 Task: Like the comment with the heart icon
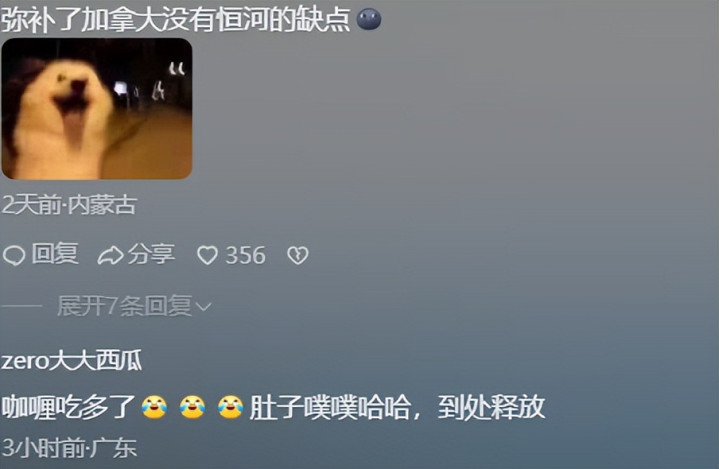click(x=207, y=255)
